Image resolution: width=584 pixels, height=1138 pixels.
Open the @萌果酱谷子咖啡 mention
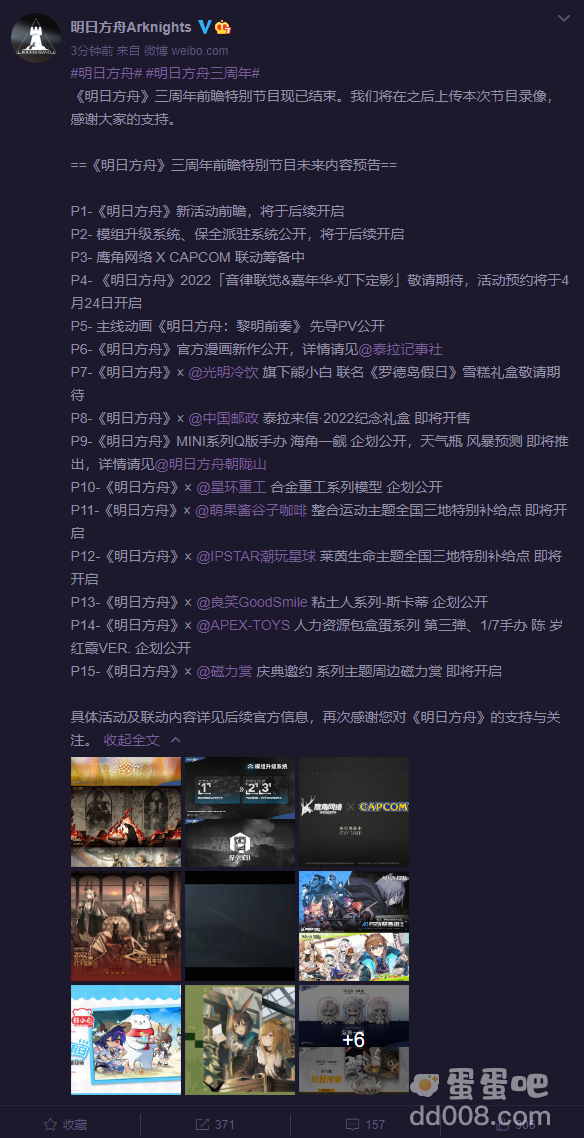coord(252,510)
